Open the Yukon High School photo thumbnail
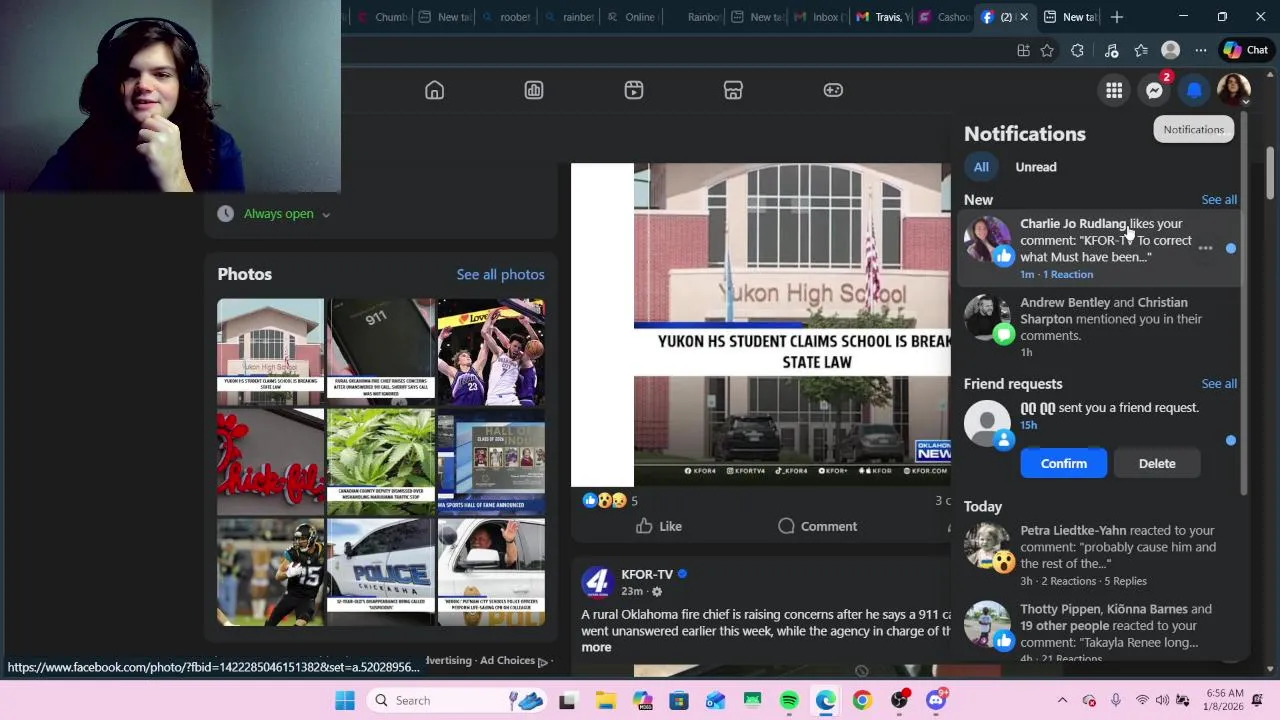This screenshot has height=720, width=1280. (270, 352)
